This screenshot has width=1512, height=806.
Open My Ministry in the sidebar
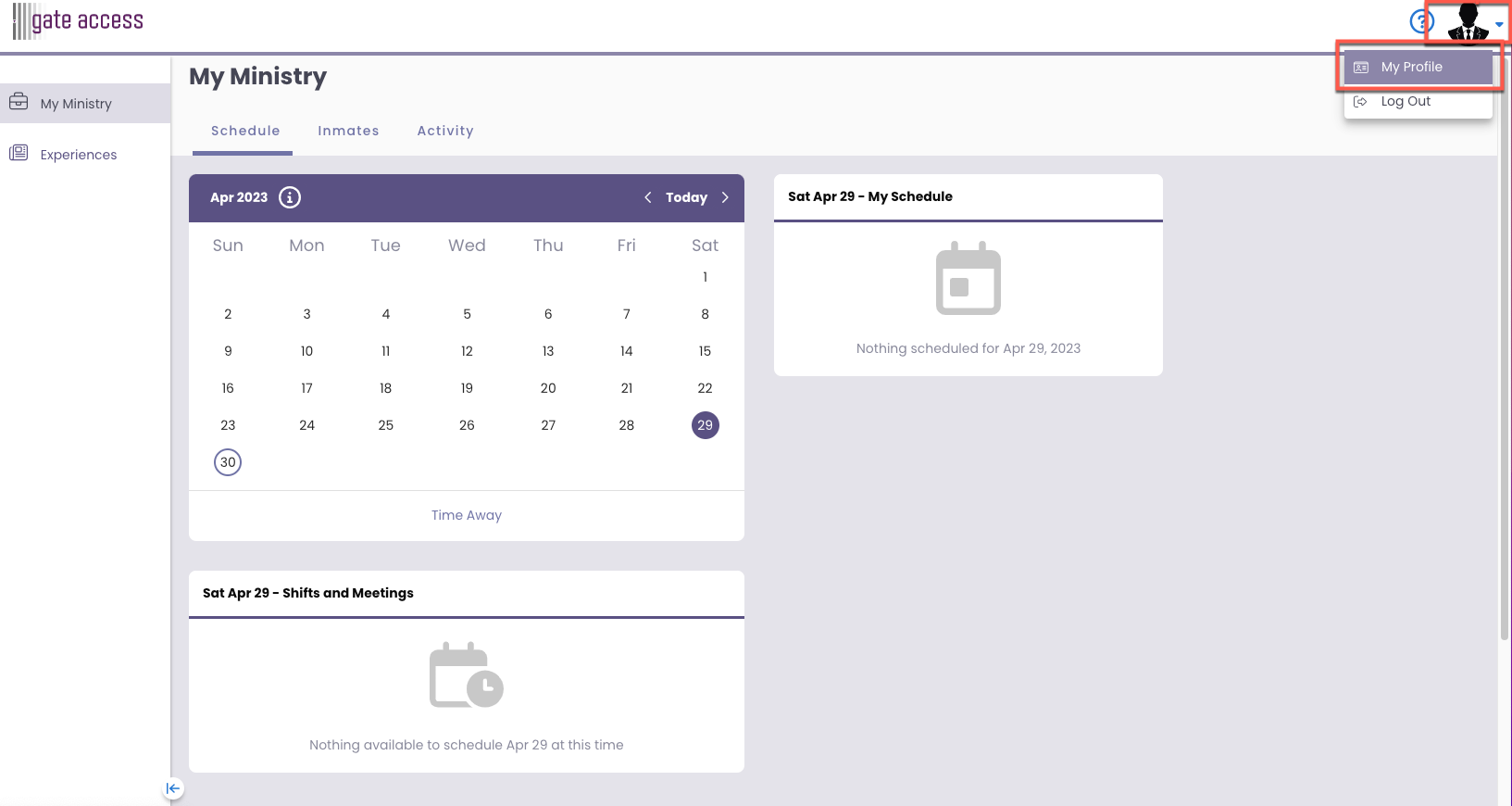(x=85, y=104)
